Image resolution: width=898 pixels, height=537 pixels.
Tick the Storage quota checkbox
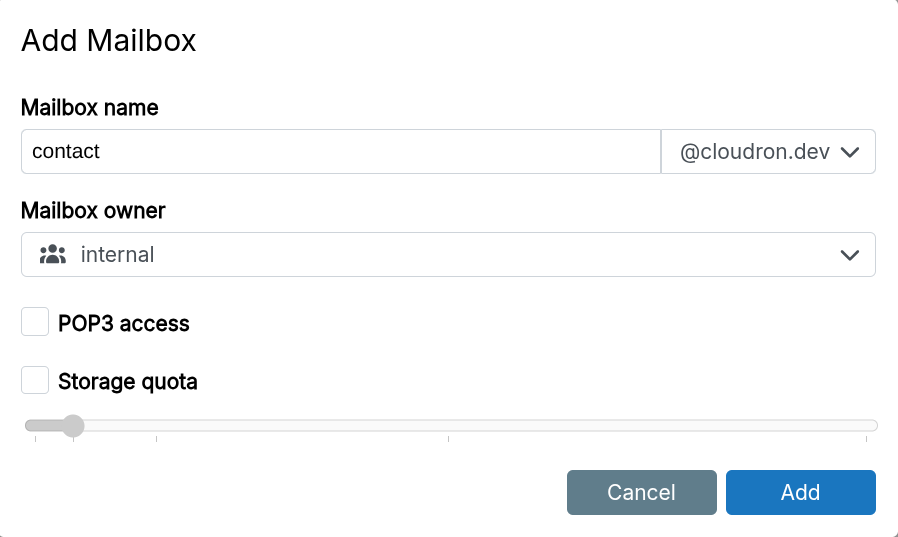(36, 381)
